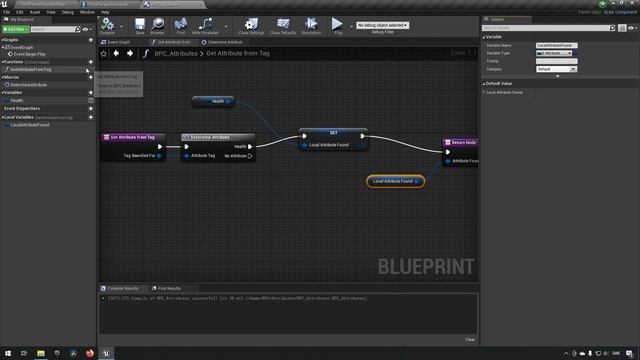Click the Find toolbar icon

pyautogui.click(x=180, y=25)
